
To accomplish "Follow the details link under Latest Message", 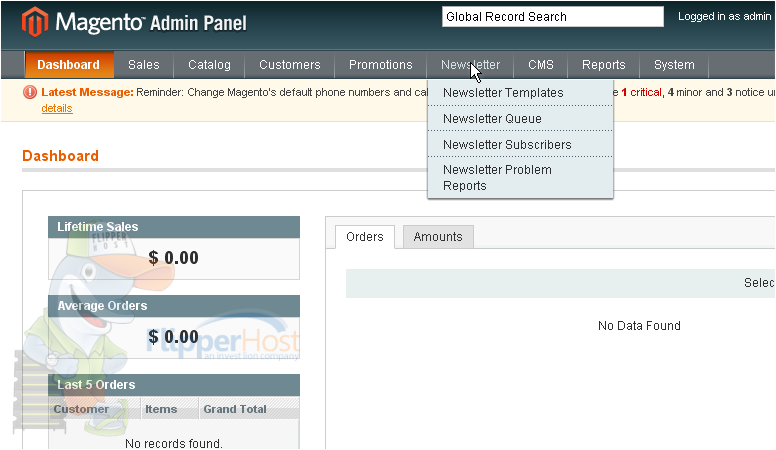I will pyautogui.click(x=57, y=108).
